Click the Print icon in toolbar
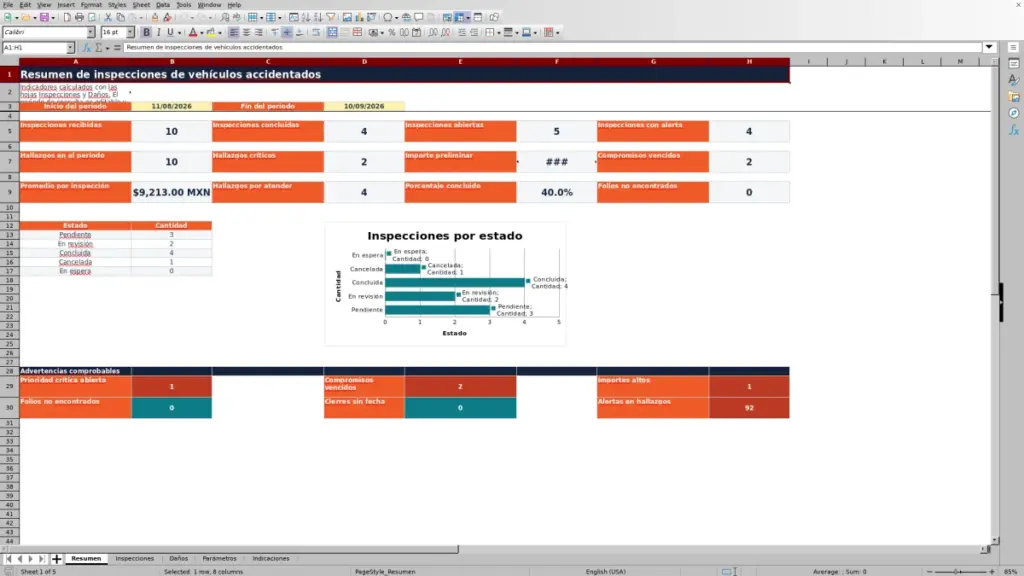1024x576 pixels. pyautogui.click(x=79, y=17)
